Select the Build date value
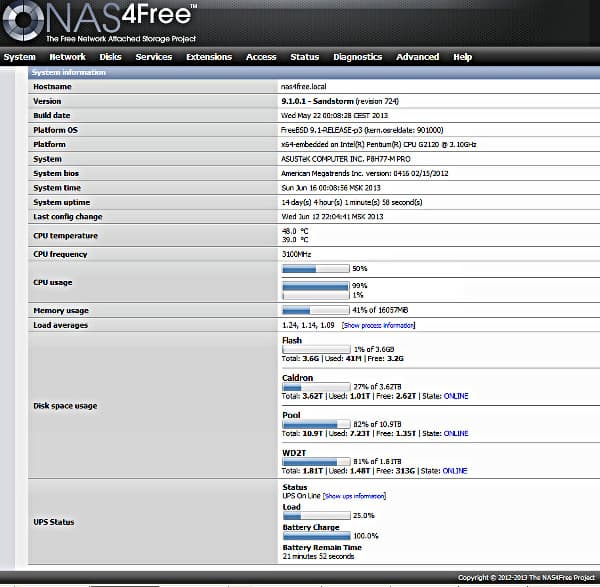 [x=334, y=116]
